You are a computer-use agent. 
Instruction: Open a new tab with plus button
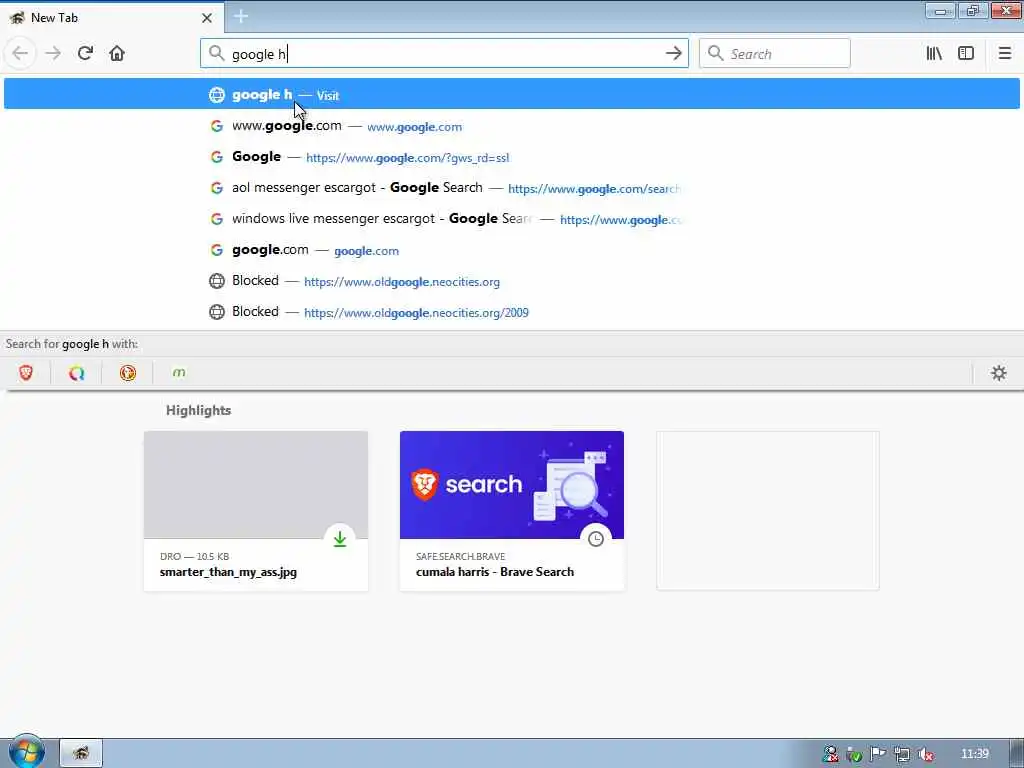[240, 16]
